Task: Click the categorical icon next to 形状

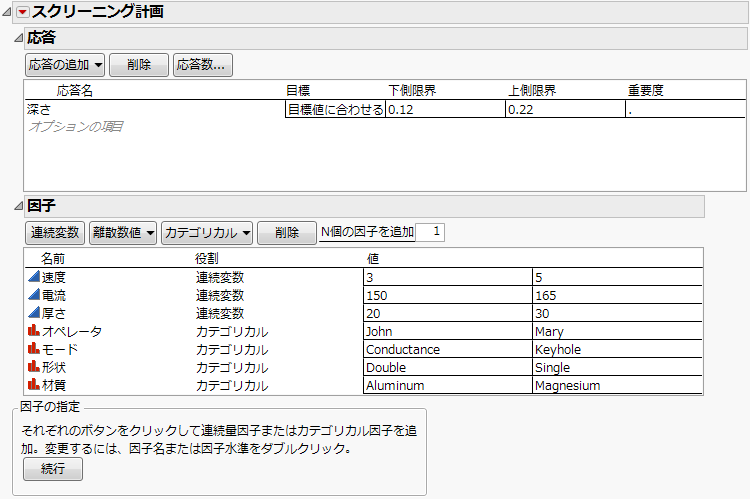Action: coord(33,367)
